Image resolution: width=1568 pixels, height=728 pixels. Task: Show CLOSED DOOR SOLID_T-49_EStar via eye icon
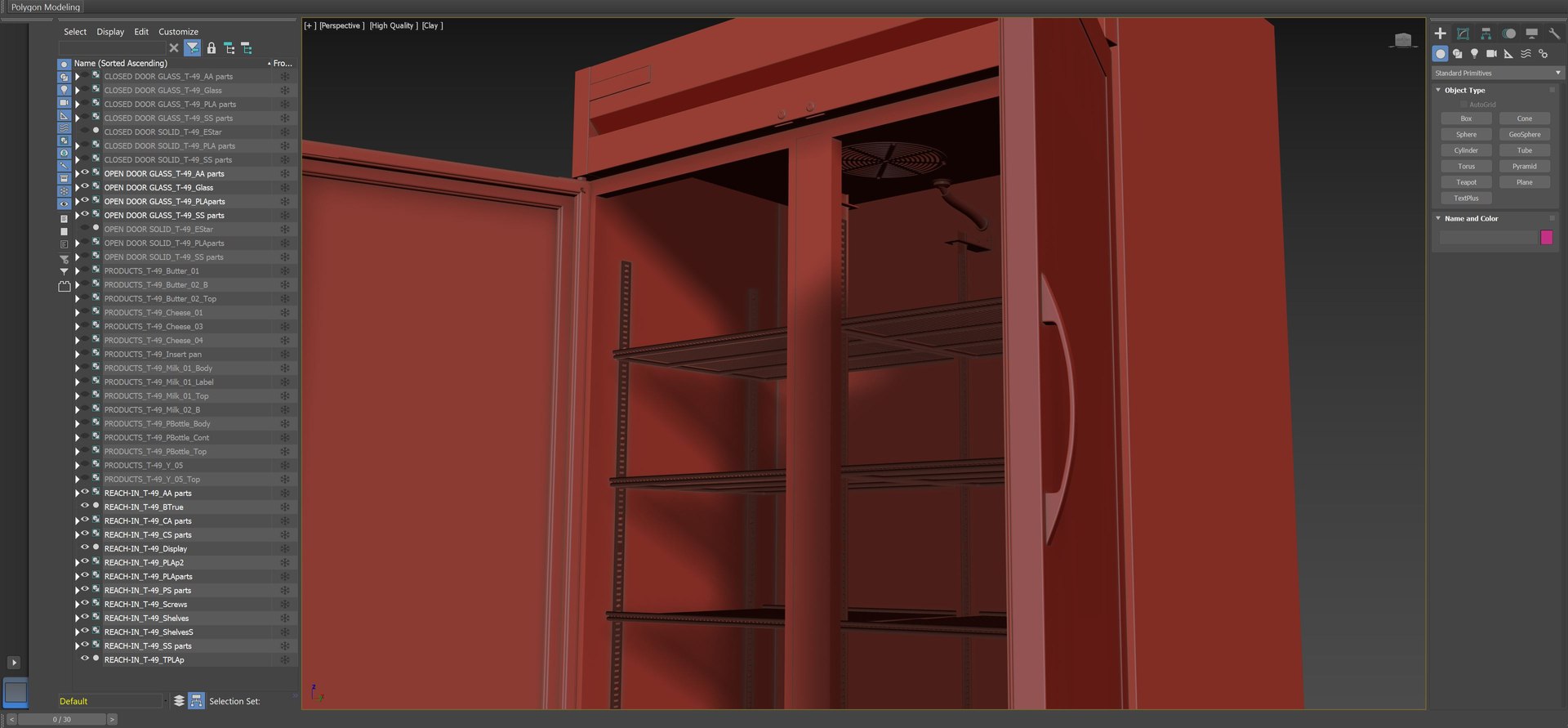click(85, 132)
